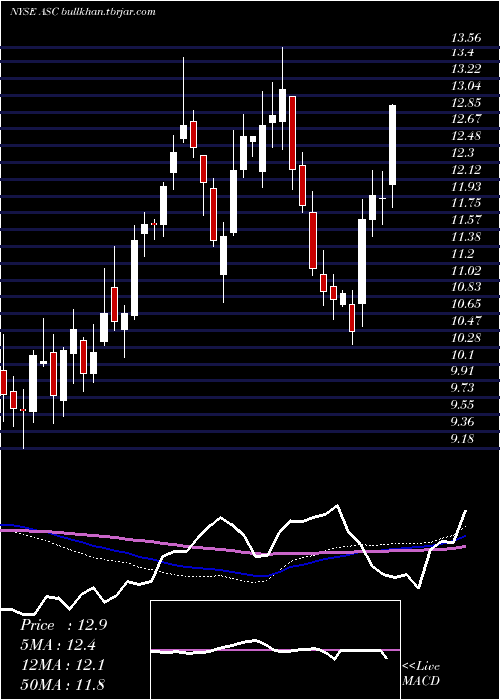Viewport: 500px width, 700px height.
Task: Click the 12.48 price axis label
Action: (x=466, y=136)
